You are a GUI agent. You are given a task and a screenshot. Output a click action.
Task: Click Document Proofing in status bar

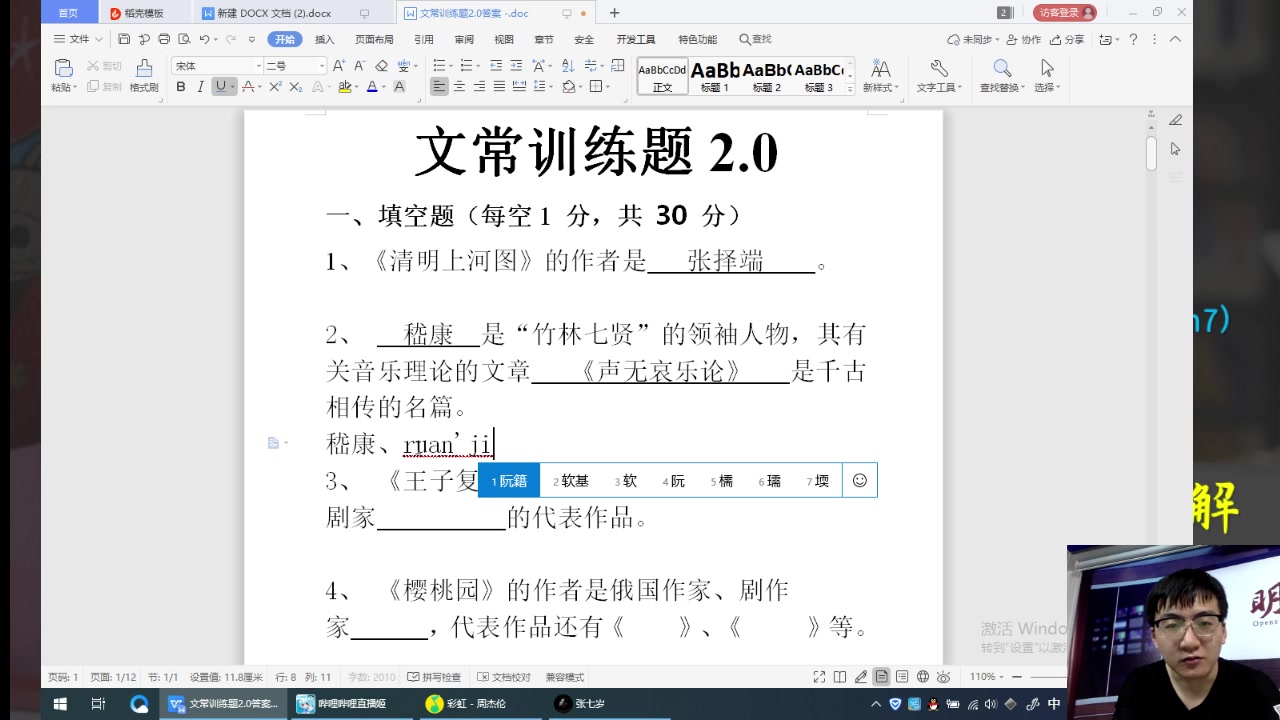tap(504, 677)
